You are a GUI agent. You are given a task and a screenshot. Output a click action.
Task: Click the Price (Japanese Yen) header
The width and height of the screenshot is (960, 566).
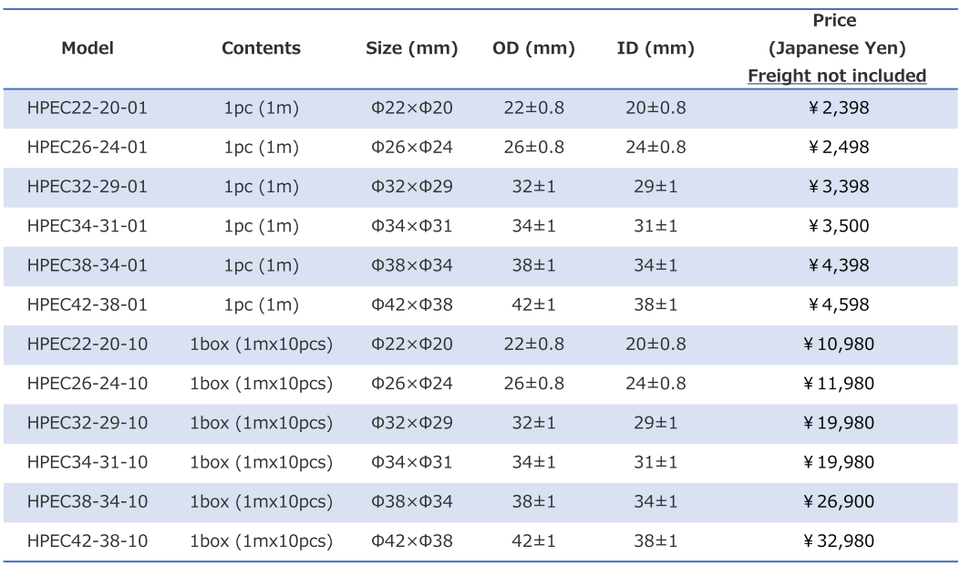pos(836,34)
